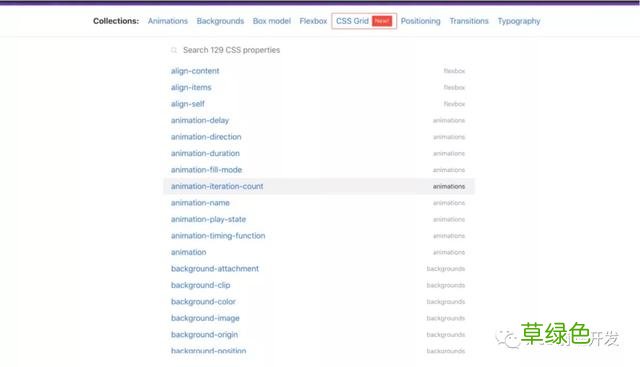Screen dimensions: 640x367
Task: Open the animation shorthand property
Action: coord(189,252)
